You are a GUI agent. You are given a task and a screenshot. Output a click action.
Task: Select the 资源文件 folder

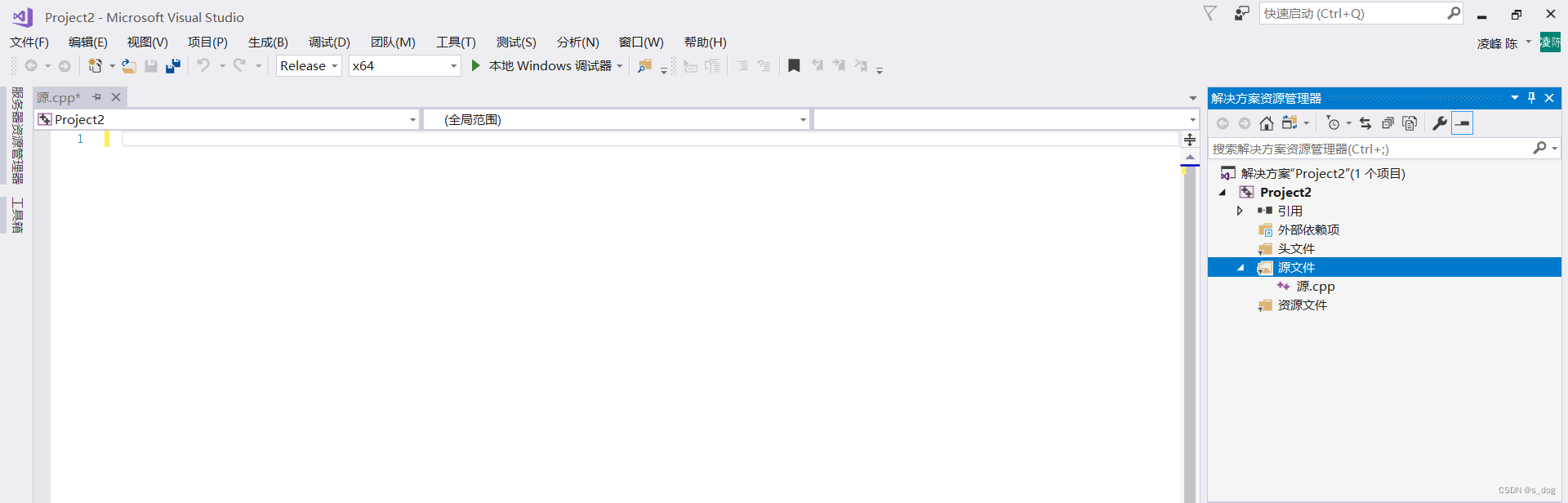[1303, 305]
